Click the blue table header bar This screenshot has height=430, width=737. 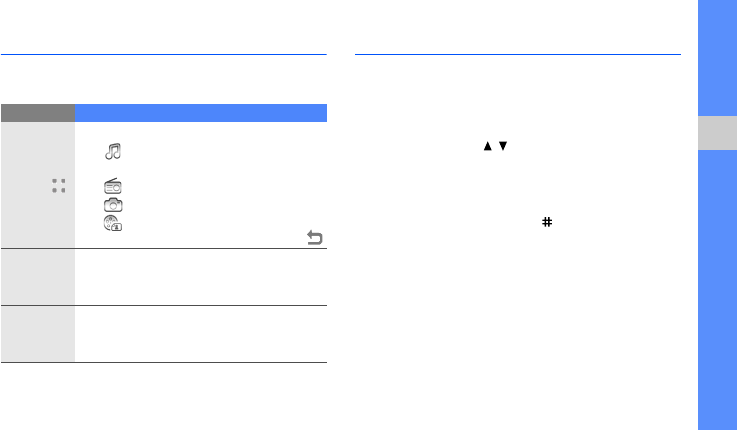(x=201, y=112)
